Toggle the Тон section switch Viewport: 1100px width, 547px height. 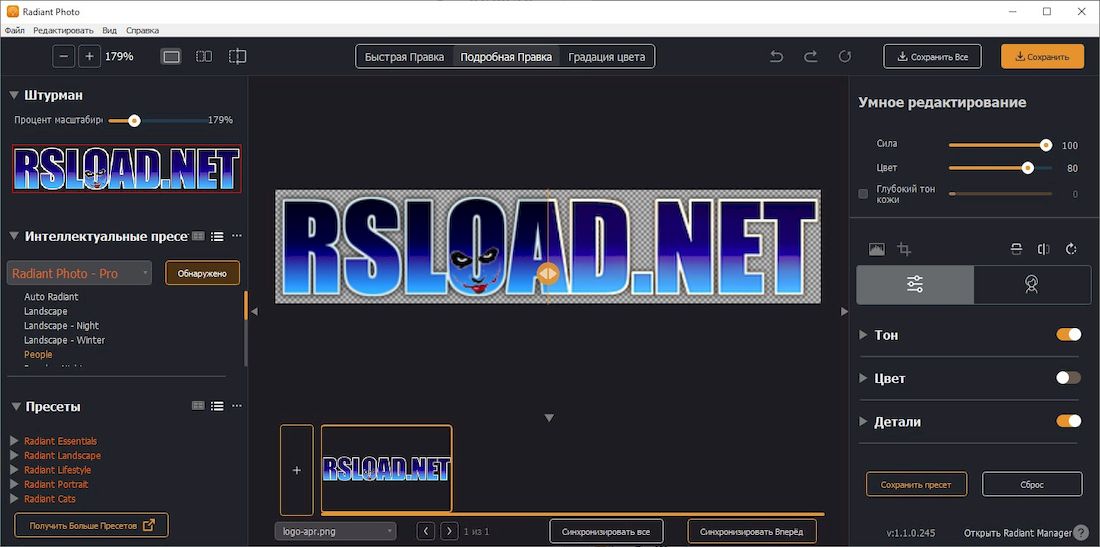click(x=1069, y=335)
